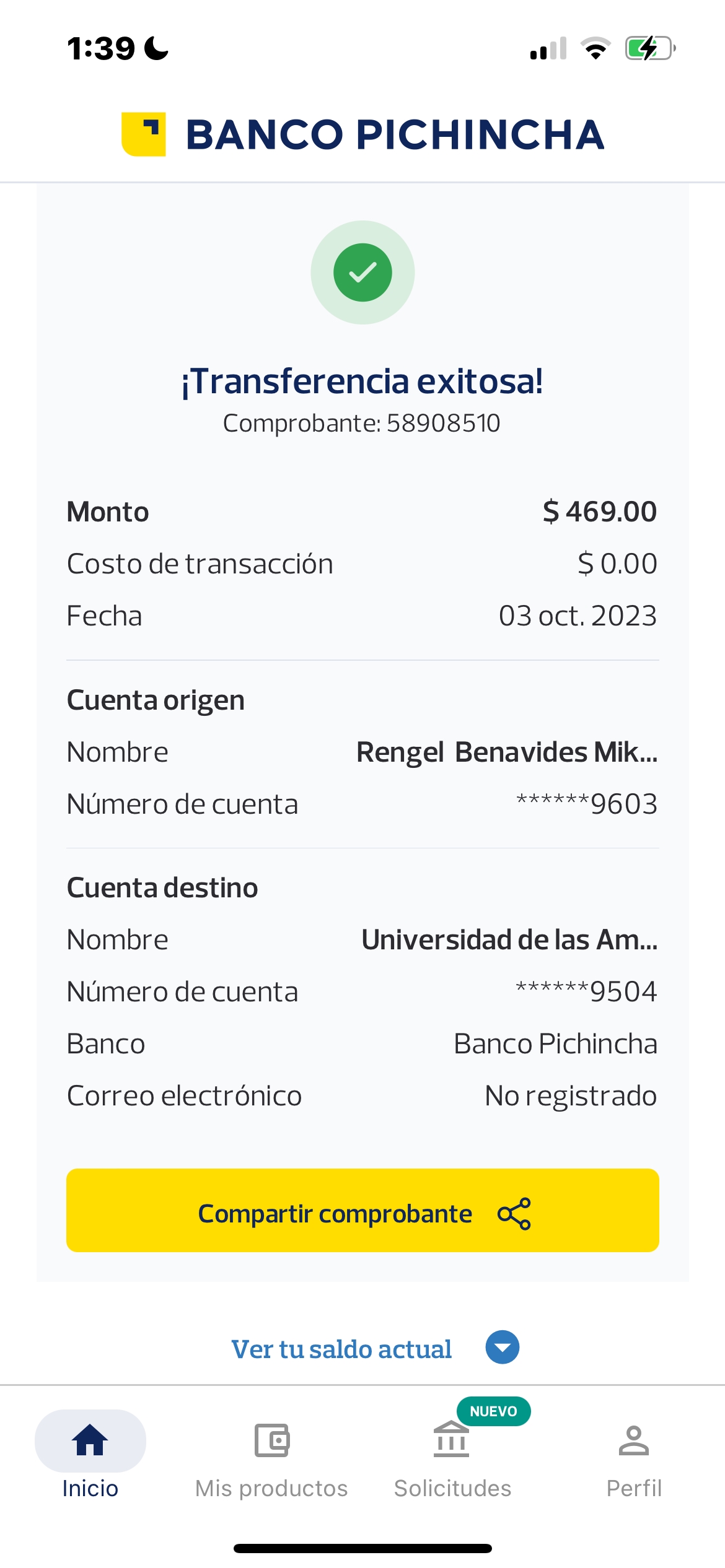Image resolution: width=725 pixels, height=1568 pixels.
Task: Tap the Perfil person icon
Action: pos(633,1440)
